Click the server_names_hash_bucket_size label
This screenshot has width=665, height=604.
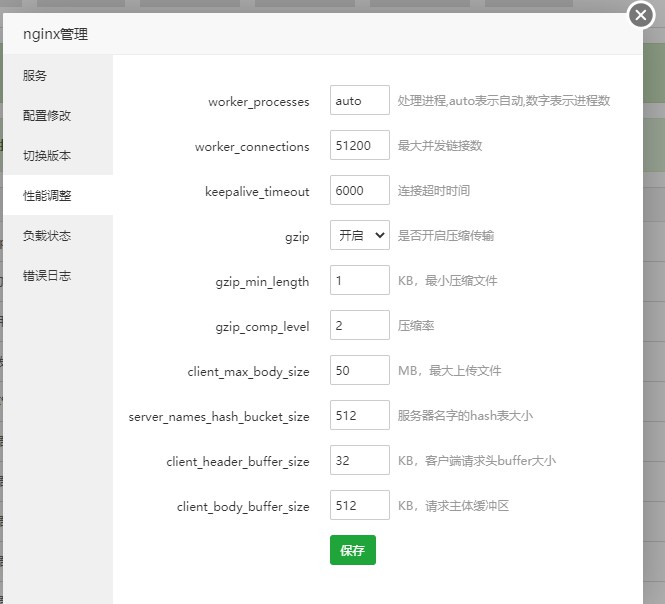(x=219, y=417)
